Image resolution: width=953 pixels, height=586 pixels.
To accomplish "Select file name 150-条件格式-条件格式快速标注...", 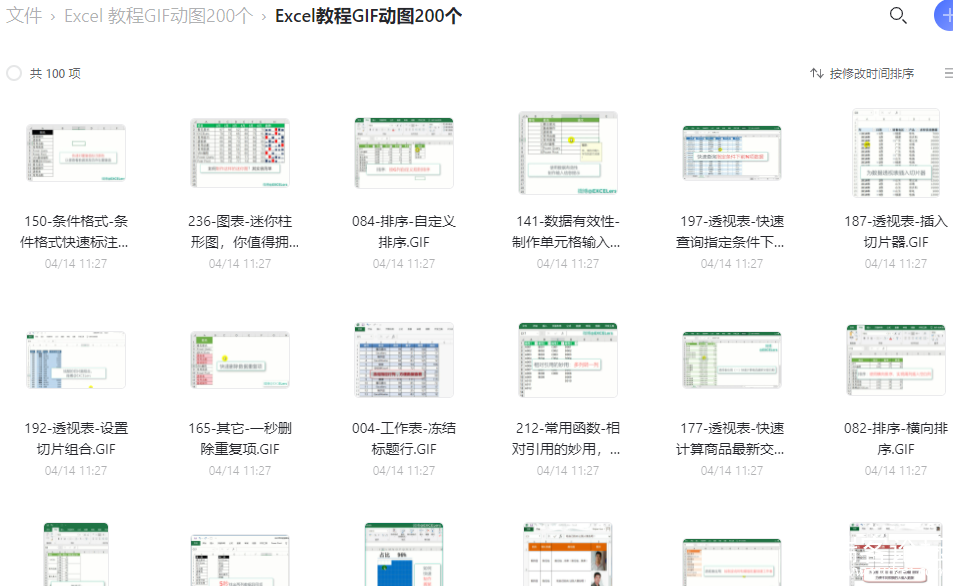I will coord(75,232).
